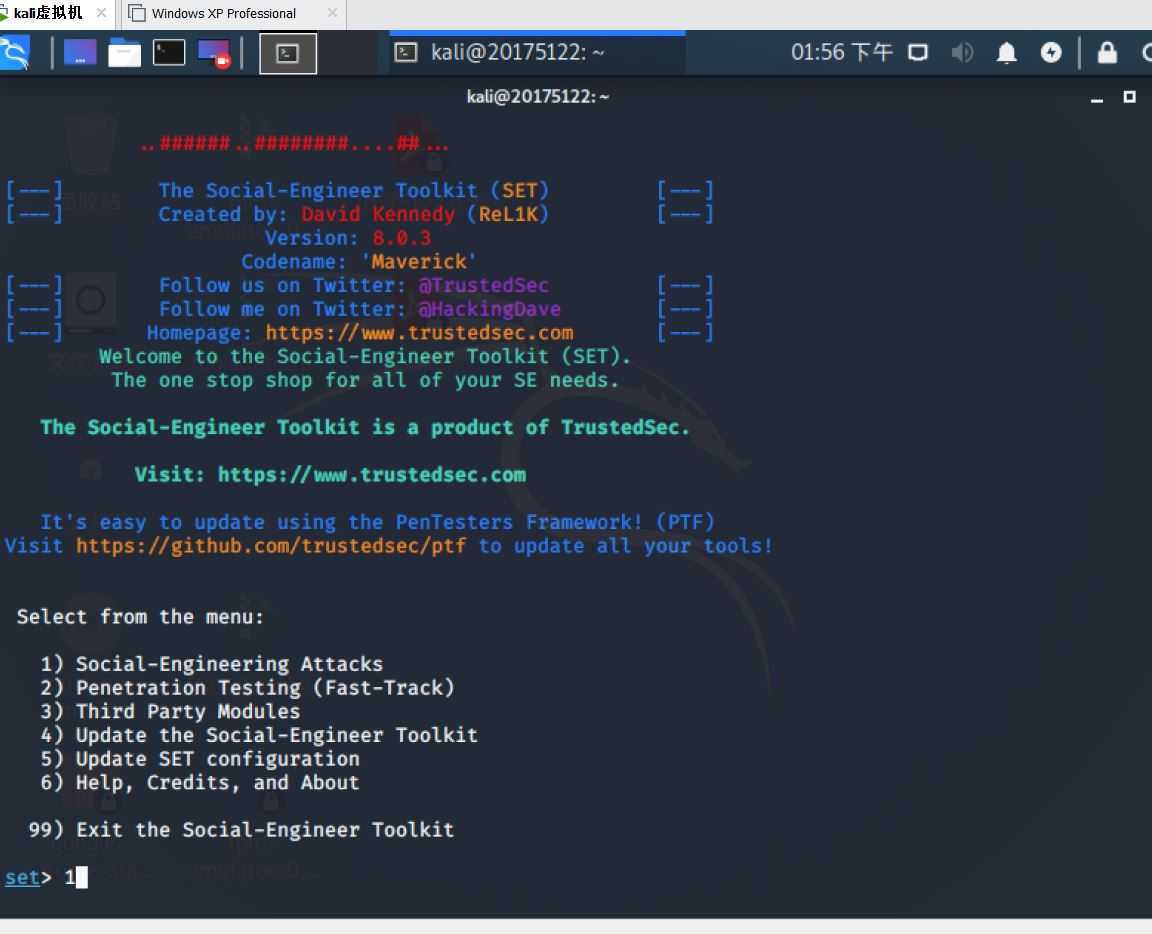Click 'Select from the menu:' text
The width and height of the screenshot is (1152, 934).
(140, 617)
